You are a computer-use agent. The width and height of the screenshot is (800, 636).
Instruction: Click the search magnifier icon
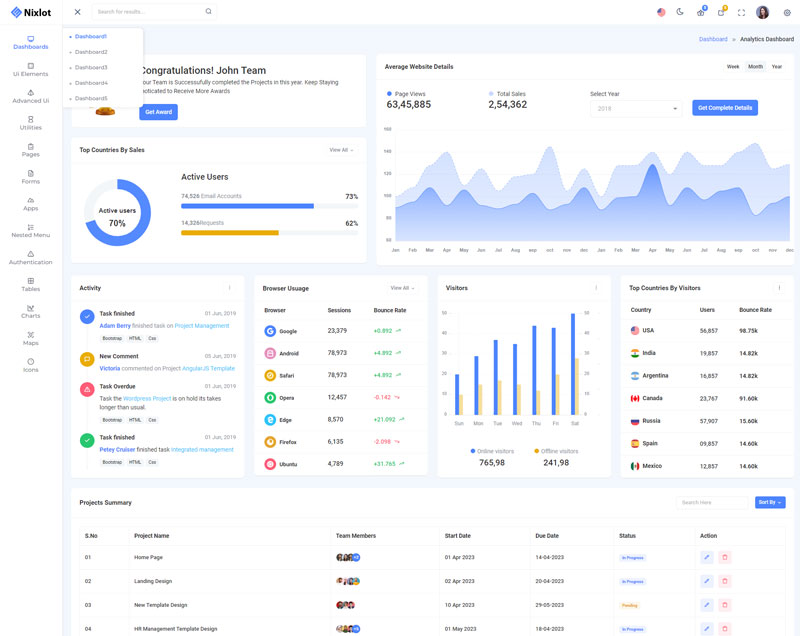click(208, 12)
